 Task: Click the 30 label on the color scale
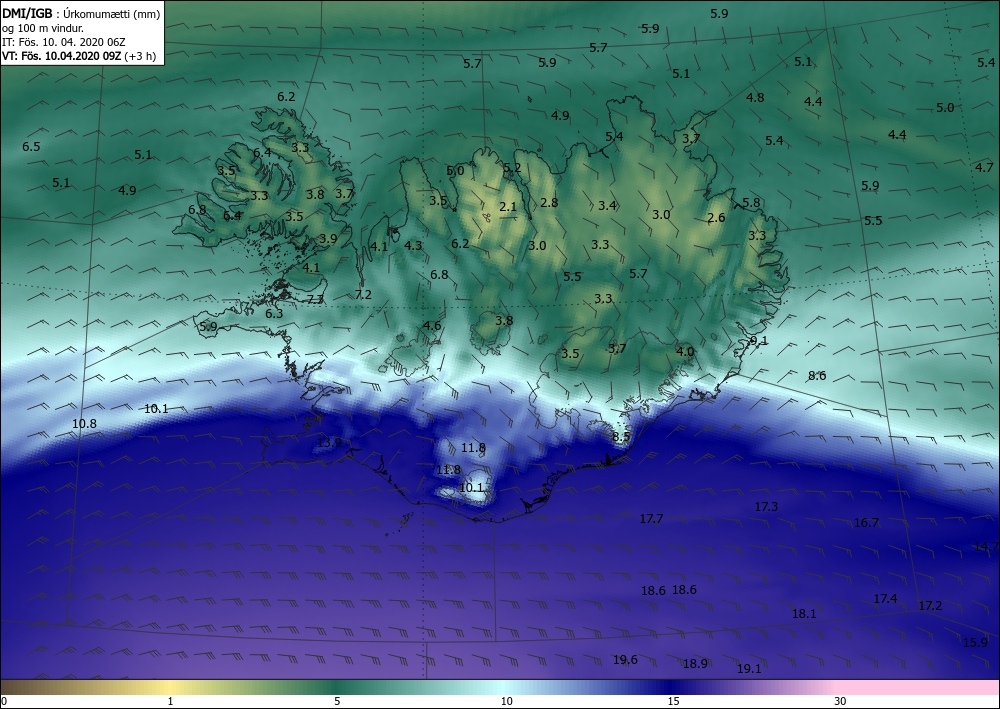[840, 701]
